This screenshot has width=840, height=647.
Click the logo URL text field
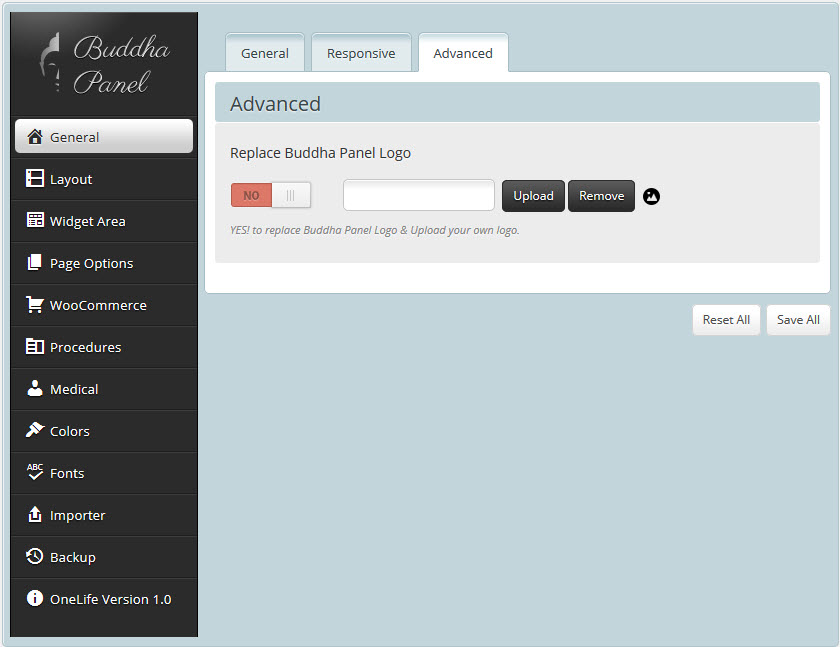click(x=419, y=196)
